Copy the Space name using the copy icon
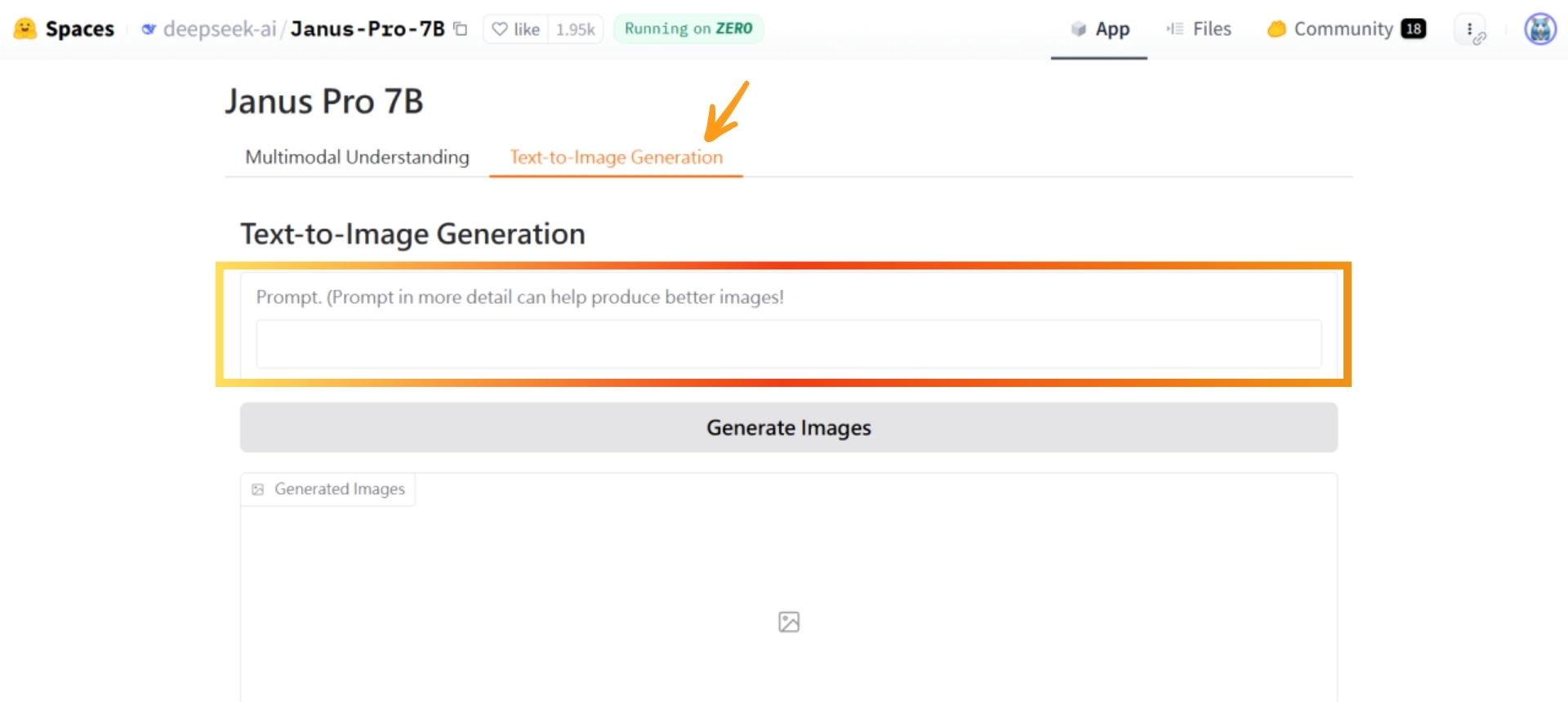Viewport: 1568px width, 702px height. (x=460, y=28)
